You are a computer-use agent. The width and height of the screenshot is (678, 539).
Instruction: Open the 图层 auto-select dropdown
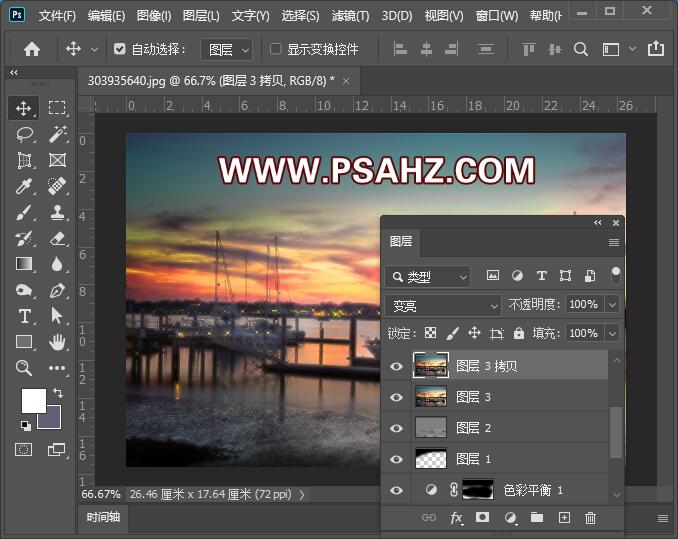227,50
